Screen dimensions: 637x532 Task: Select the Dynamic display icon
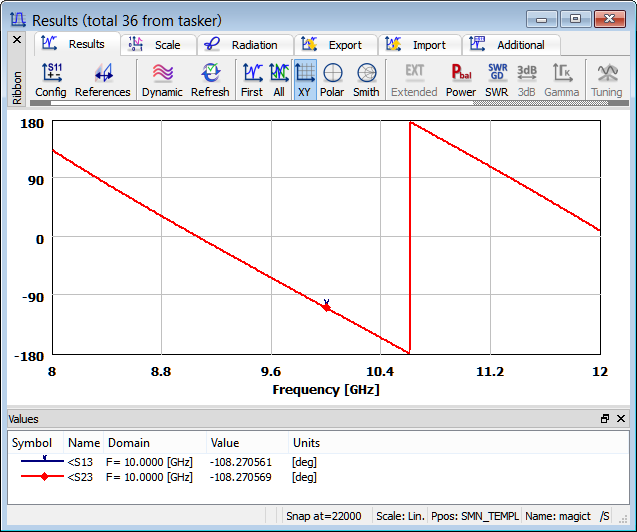[x=162, y=80]
